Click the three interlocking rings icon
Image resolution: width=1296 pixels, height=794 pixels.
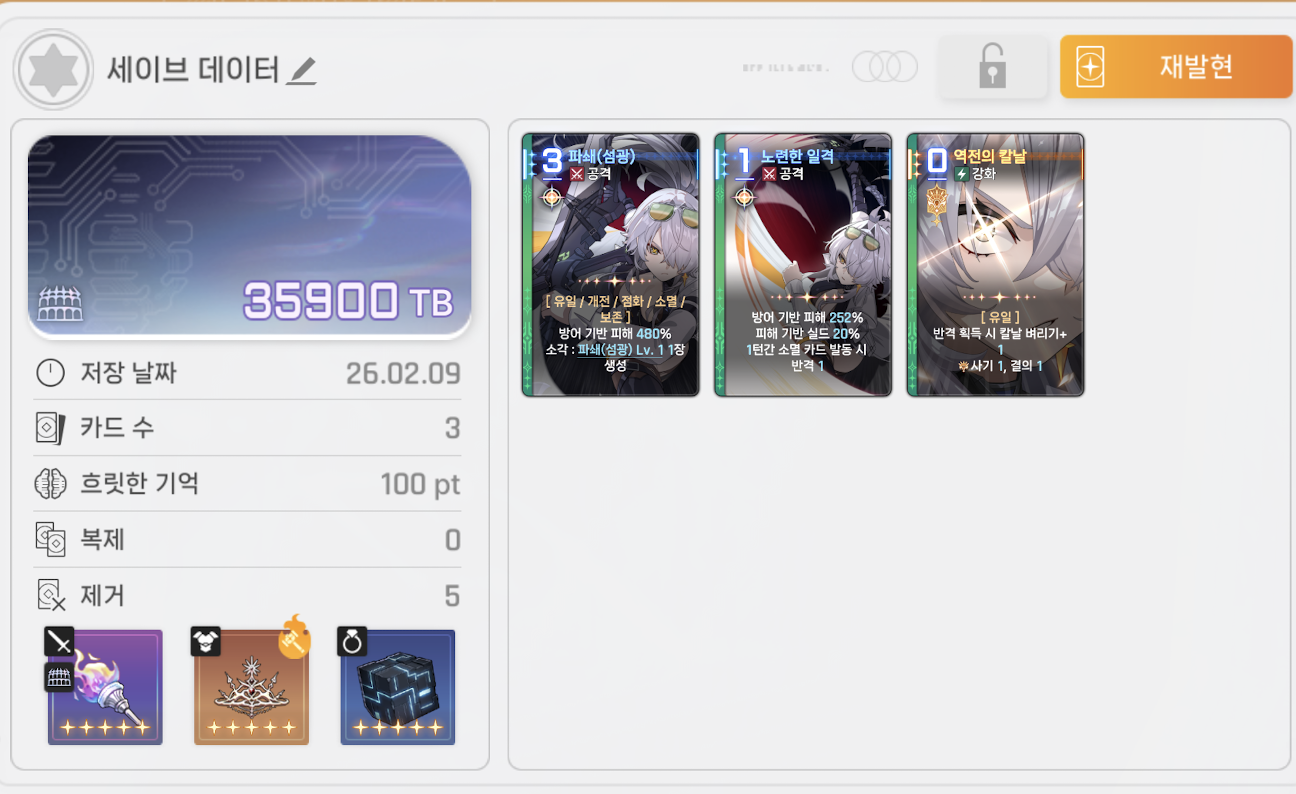(x=885, y=67)
